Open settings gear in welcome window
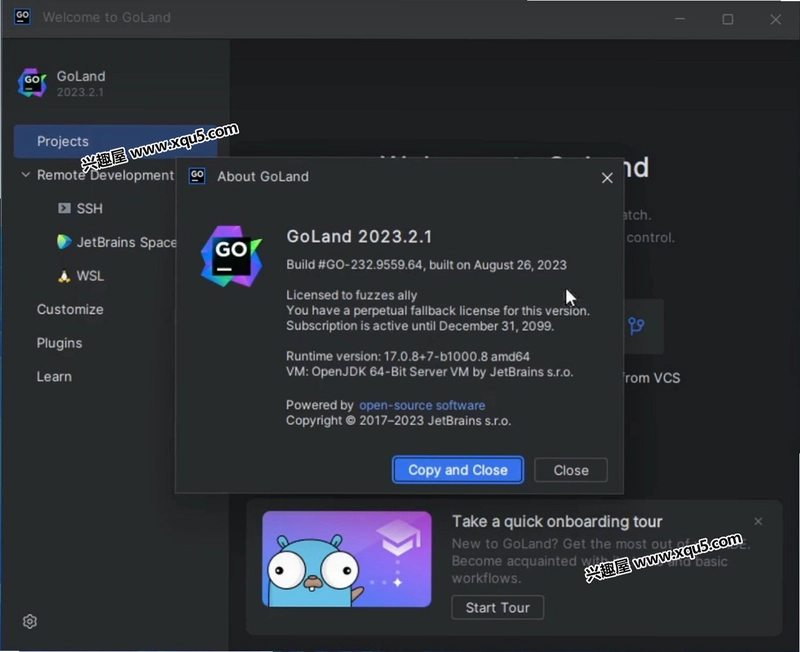Image resolution: width=800 pixels, height=652 pixels. [30, 621]
